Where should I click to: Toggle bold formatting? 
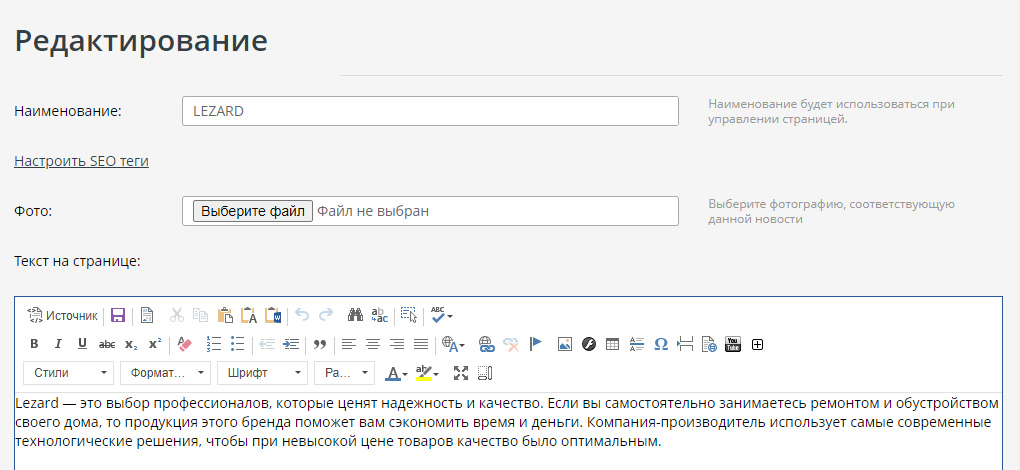(34, 344)
